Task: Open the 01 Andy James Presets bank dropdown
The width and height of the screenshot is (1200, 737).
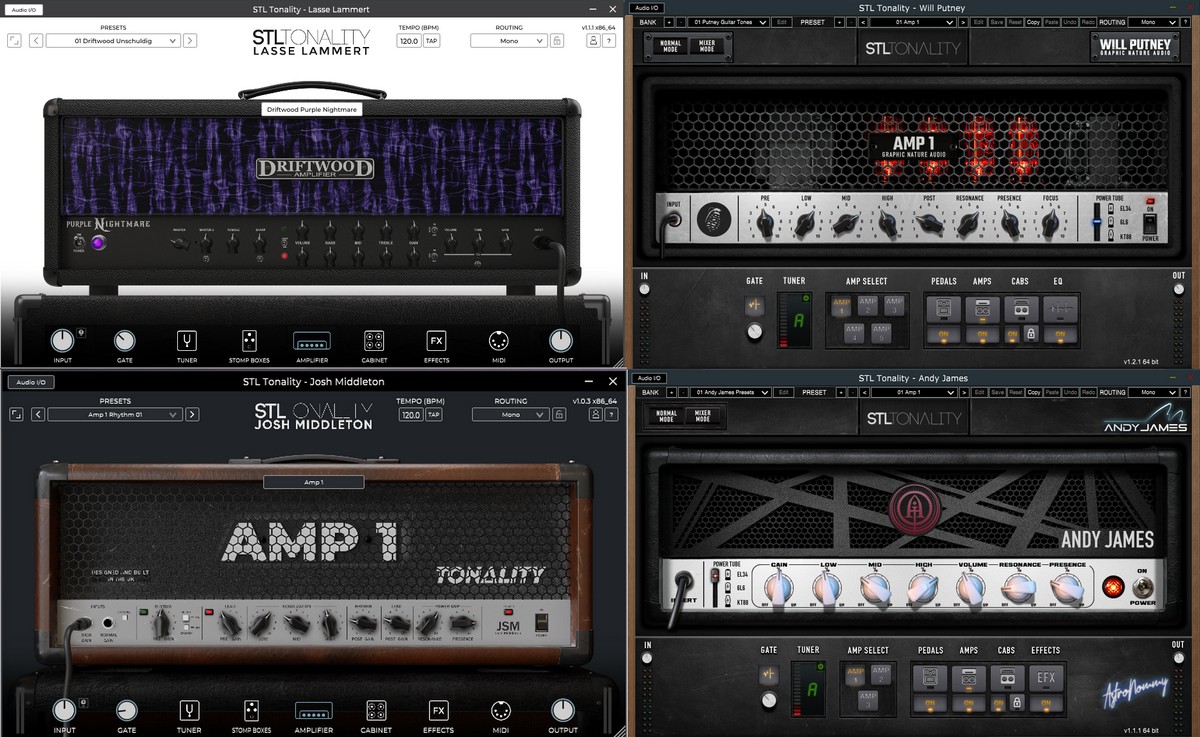Action: (x=730, y=392)
